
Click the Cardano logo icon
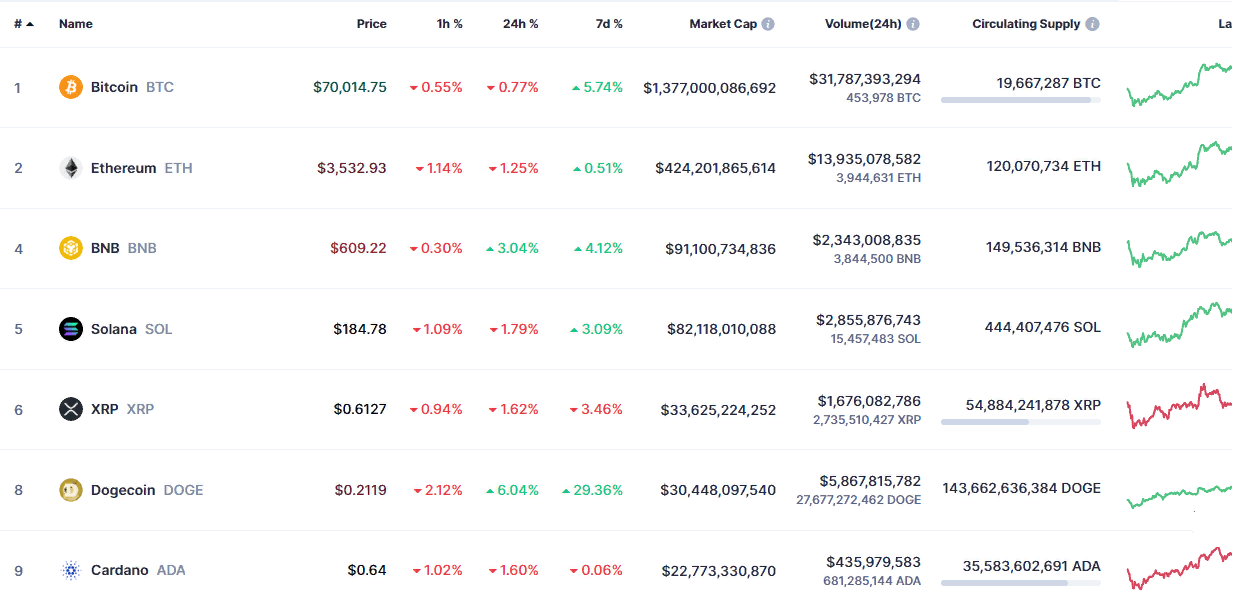(70, 570)
